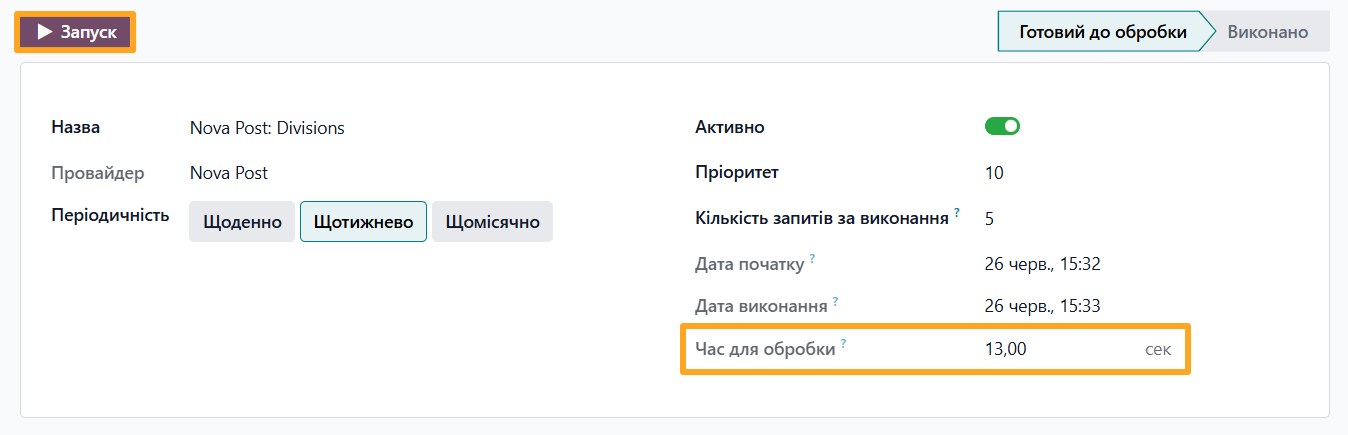
Task: Show help tooltip for Дата початку
Action: [x=812, y=258]
